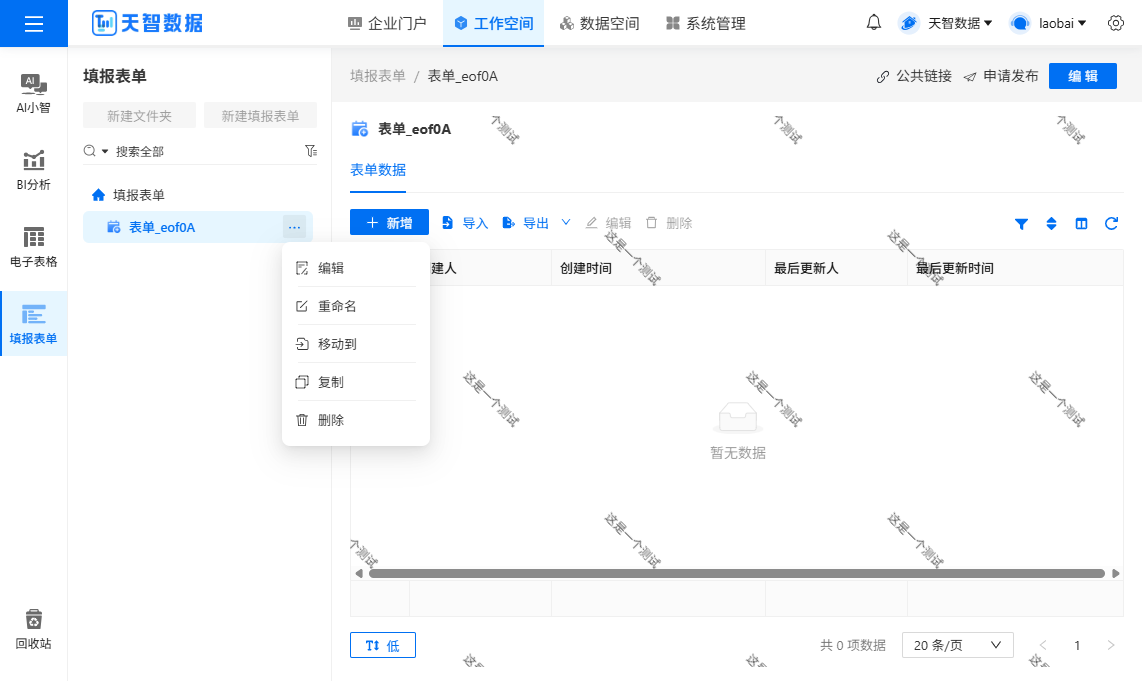1142x681 pixels.
Task: Select the 填报表单 sidebar module
Action: pos(34,324)
